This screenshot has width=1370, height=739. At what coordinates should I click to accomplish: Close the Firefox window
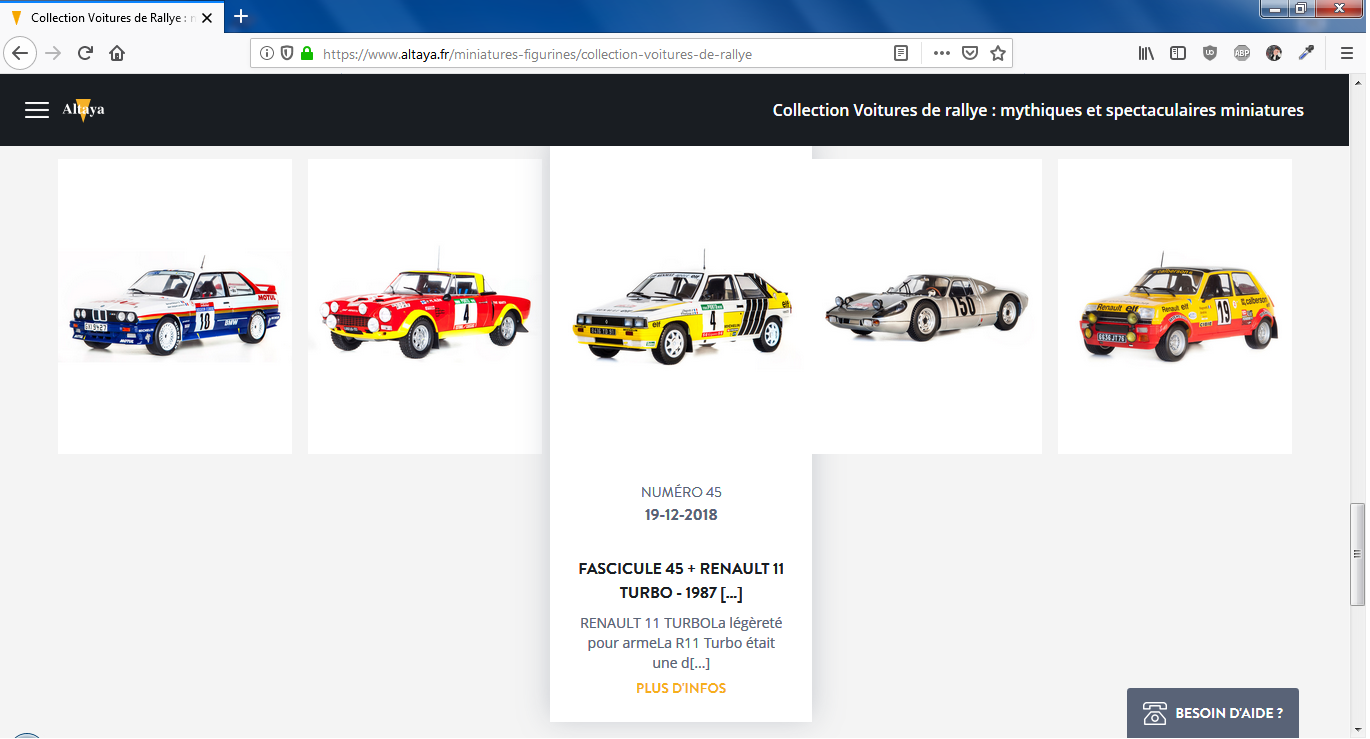1338,8
